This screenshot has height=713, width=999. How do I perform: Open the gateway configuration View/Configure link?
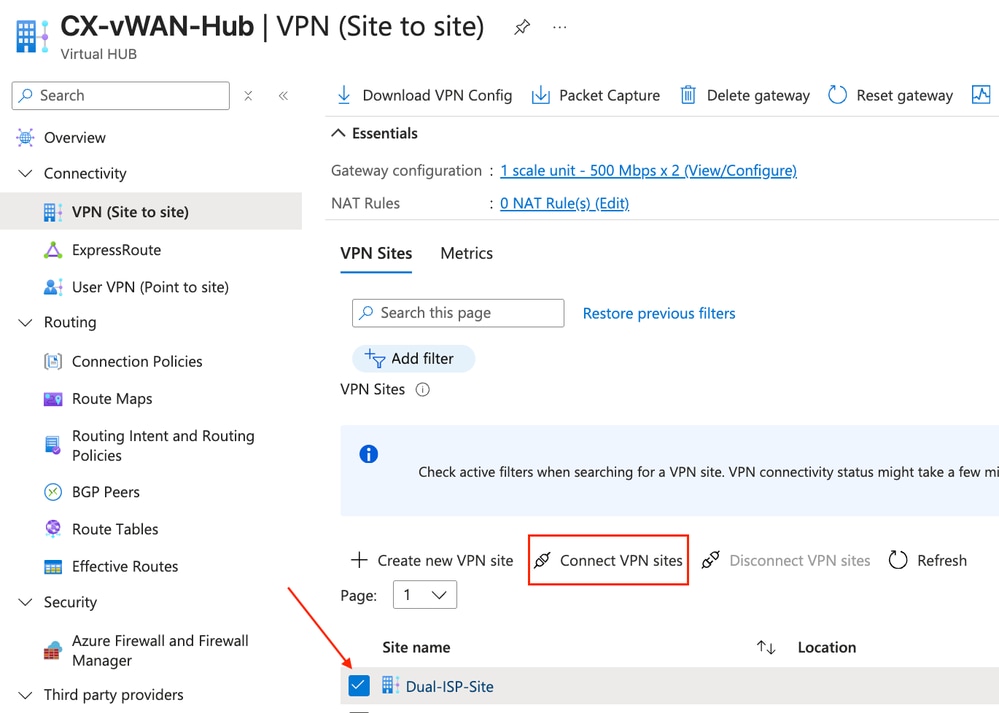(x=649, y=171)
